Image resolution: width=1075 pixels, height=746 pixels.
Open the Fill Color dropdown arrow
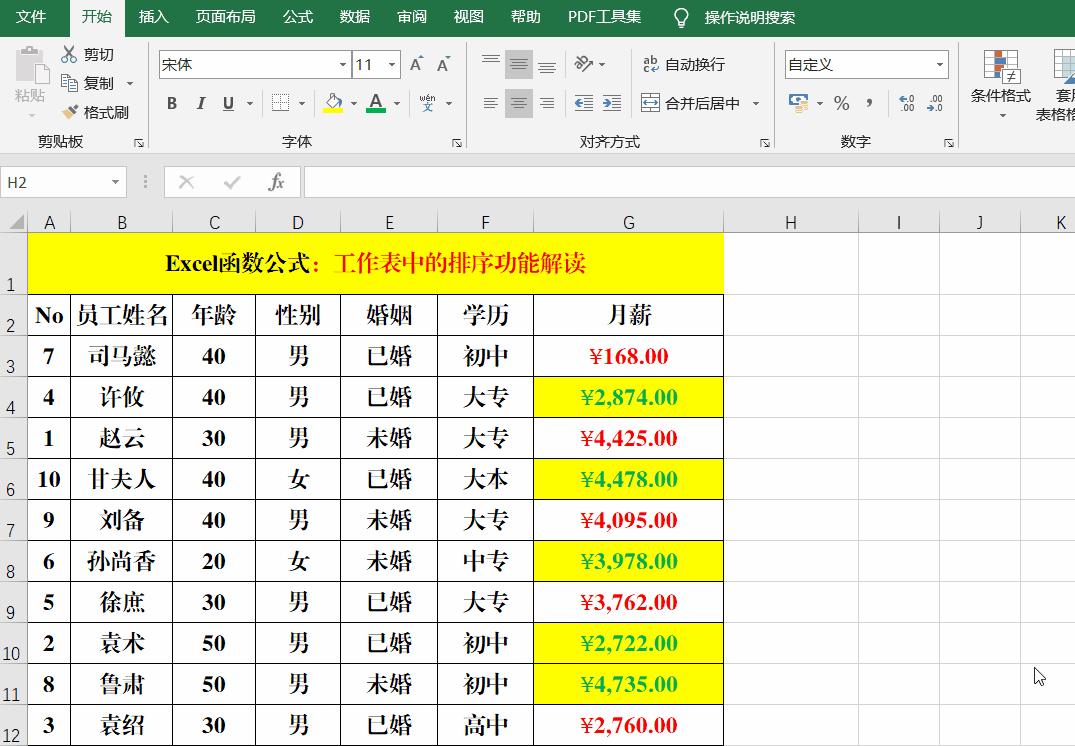355,103
